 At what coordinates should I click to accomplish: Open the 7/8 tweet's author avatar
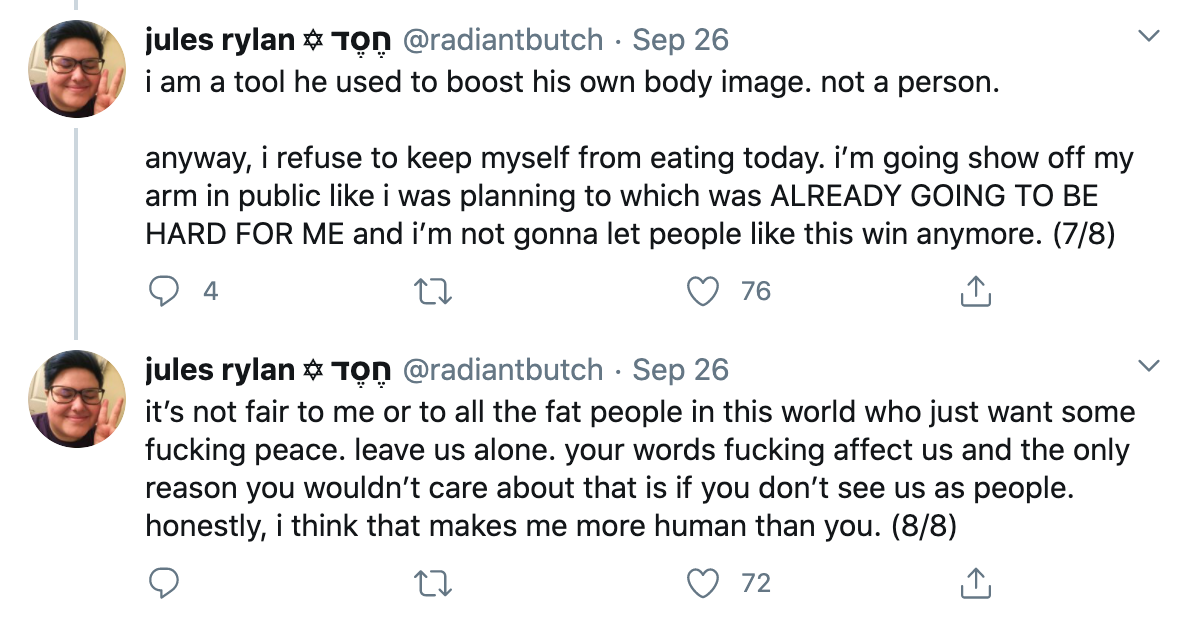pos(77,69)
